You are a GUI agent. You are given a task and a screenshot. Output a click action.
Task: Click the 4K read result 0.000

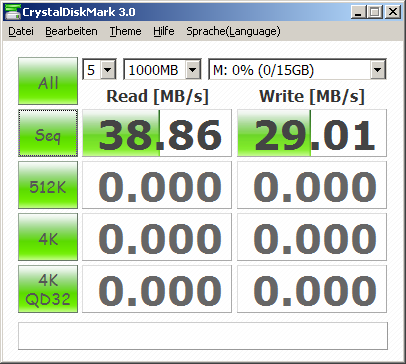click(x=157, y=237)
